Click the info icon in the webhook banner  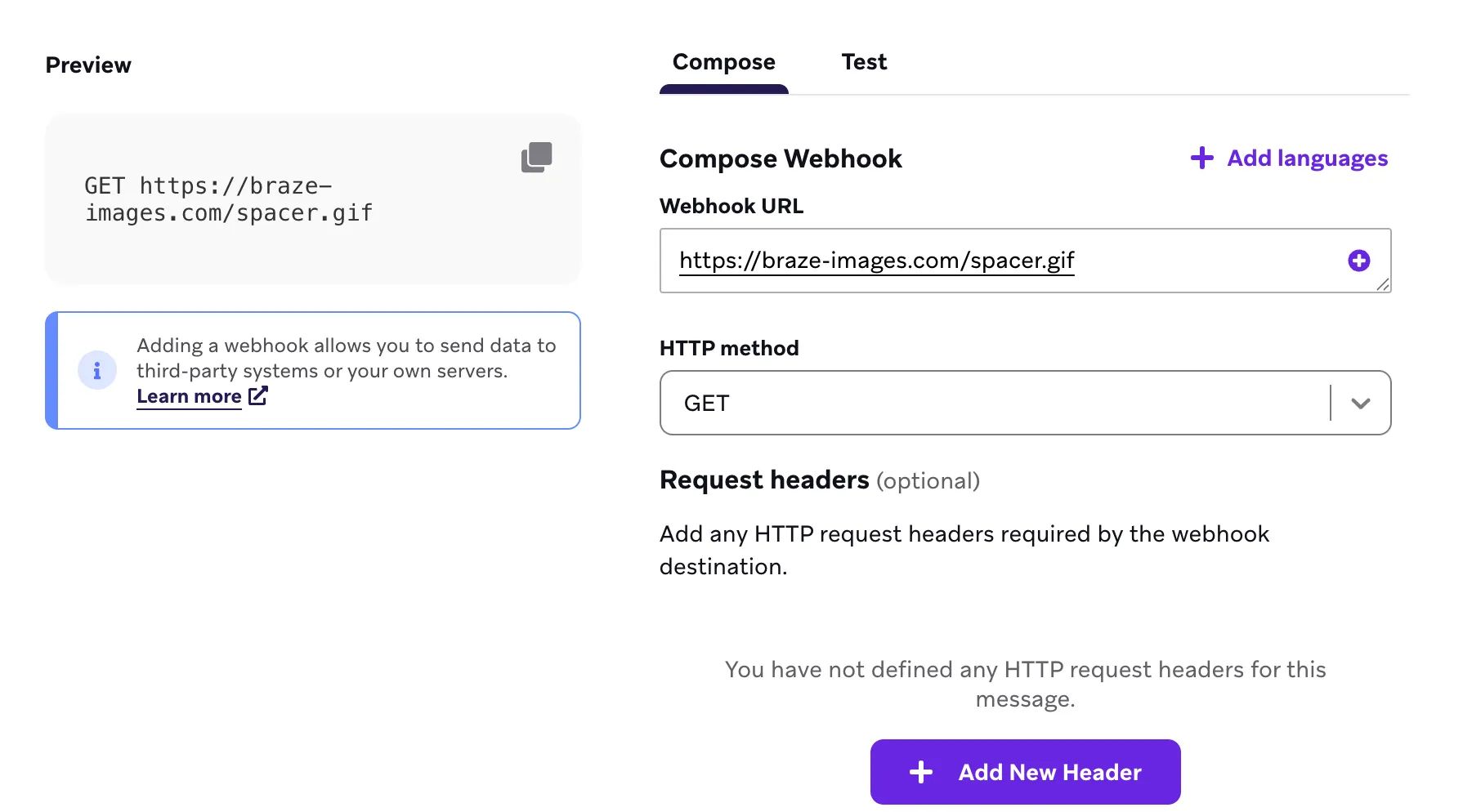click(x=97, y=371)
